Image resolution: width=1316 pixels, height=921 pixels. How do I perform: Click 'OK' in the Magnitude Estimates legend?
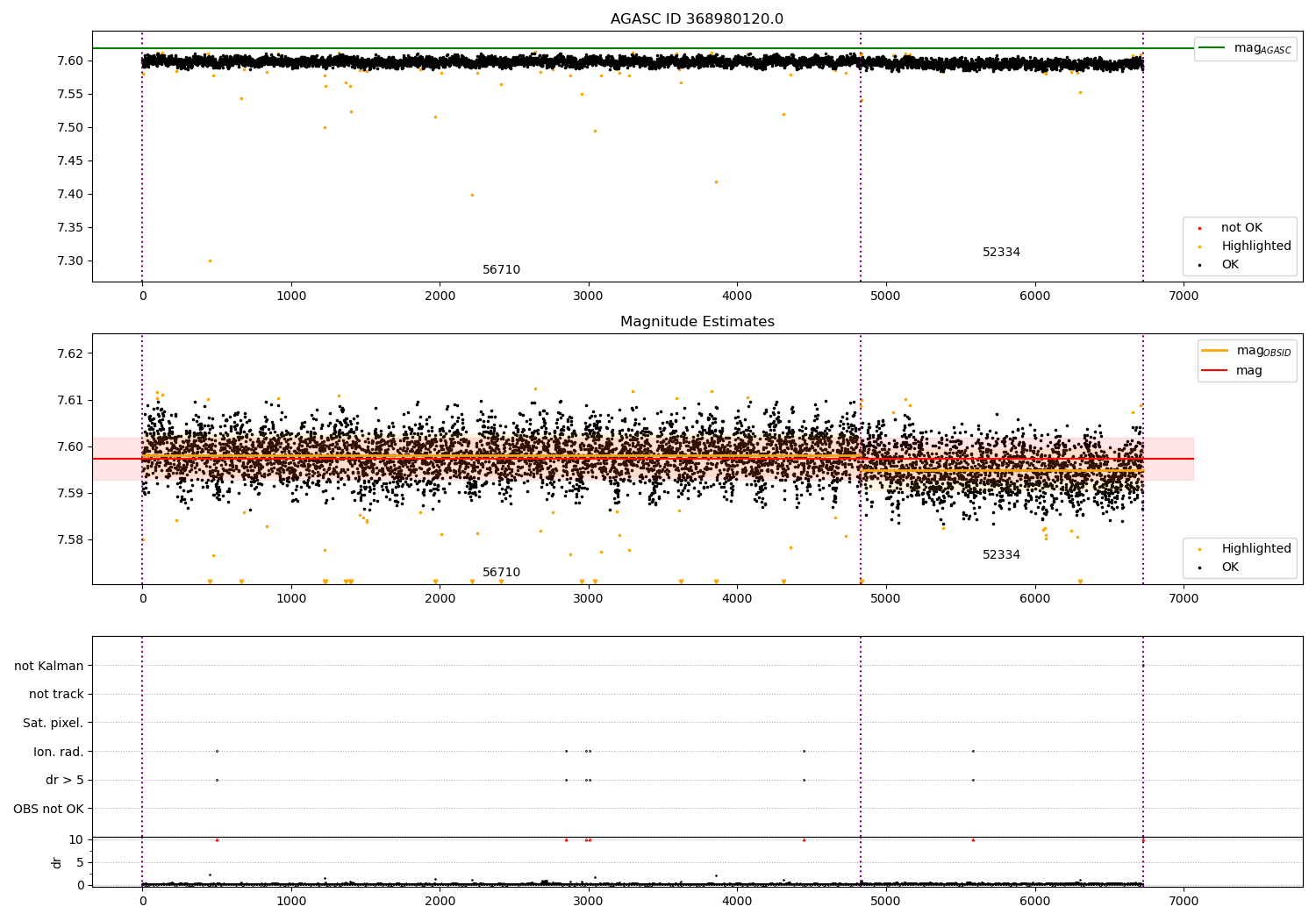pyautogui.click(x=1230, y=568)
